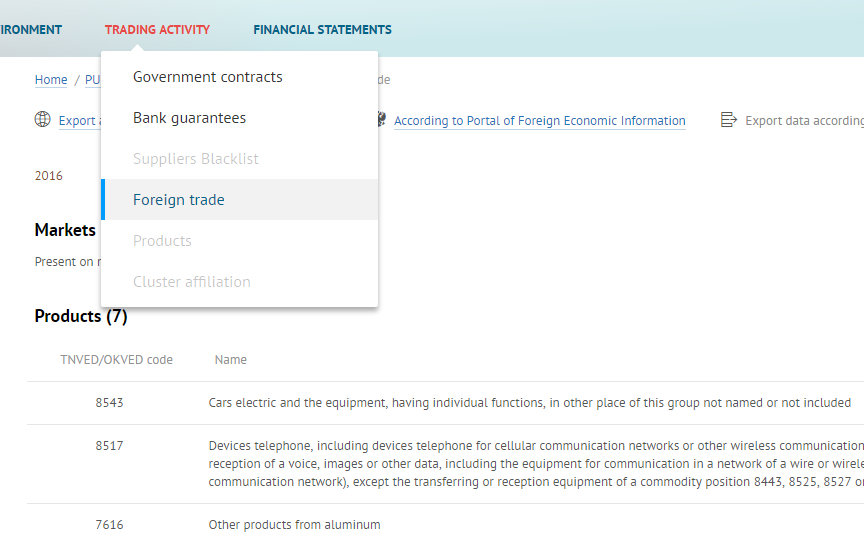Open the Financial Statements menu

[322, 30]
